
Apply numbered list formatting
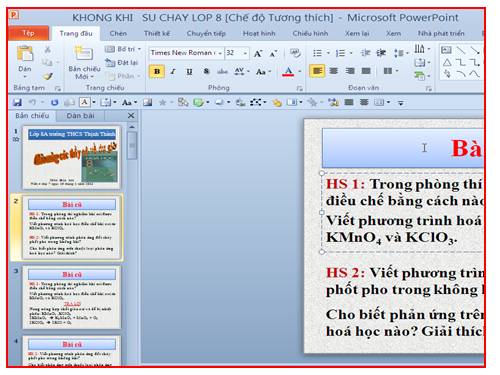click(340, 53)
